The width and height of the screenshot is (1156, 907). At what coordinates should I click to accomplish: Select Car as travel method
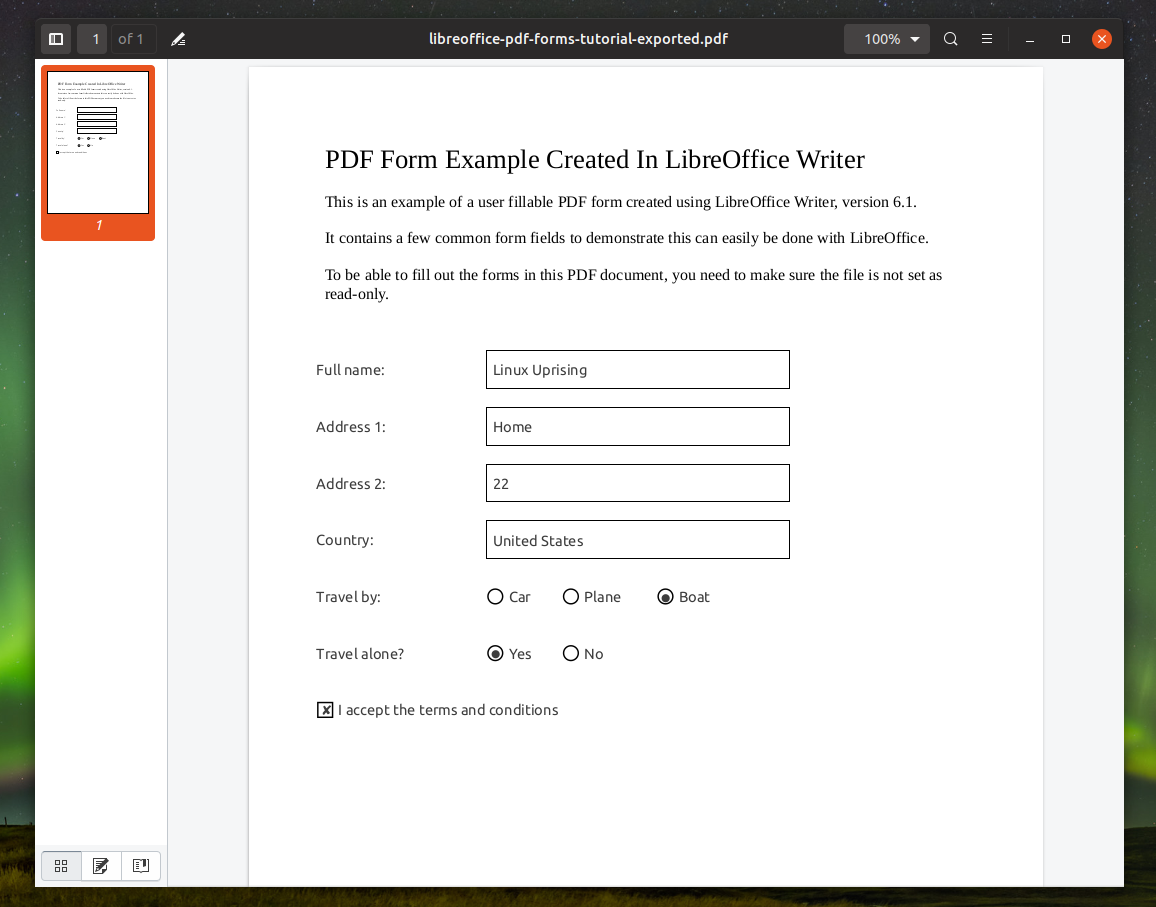[495, 596]
